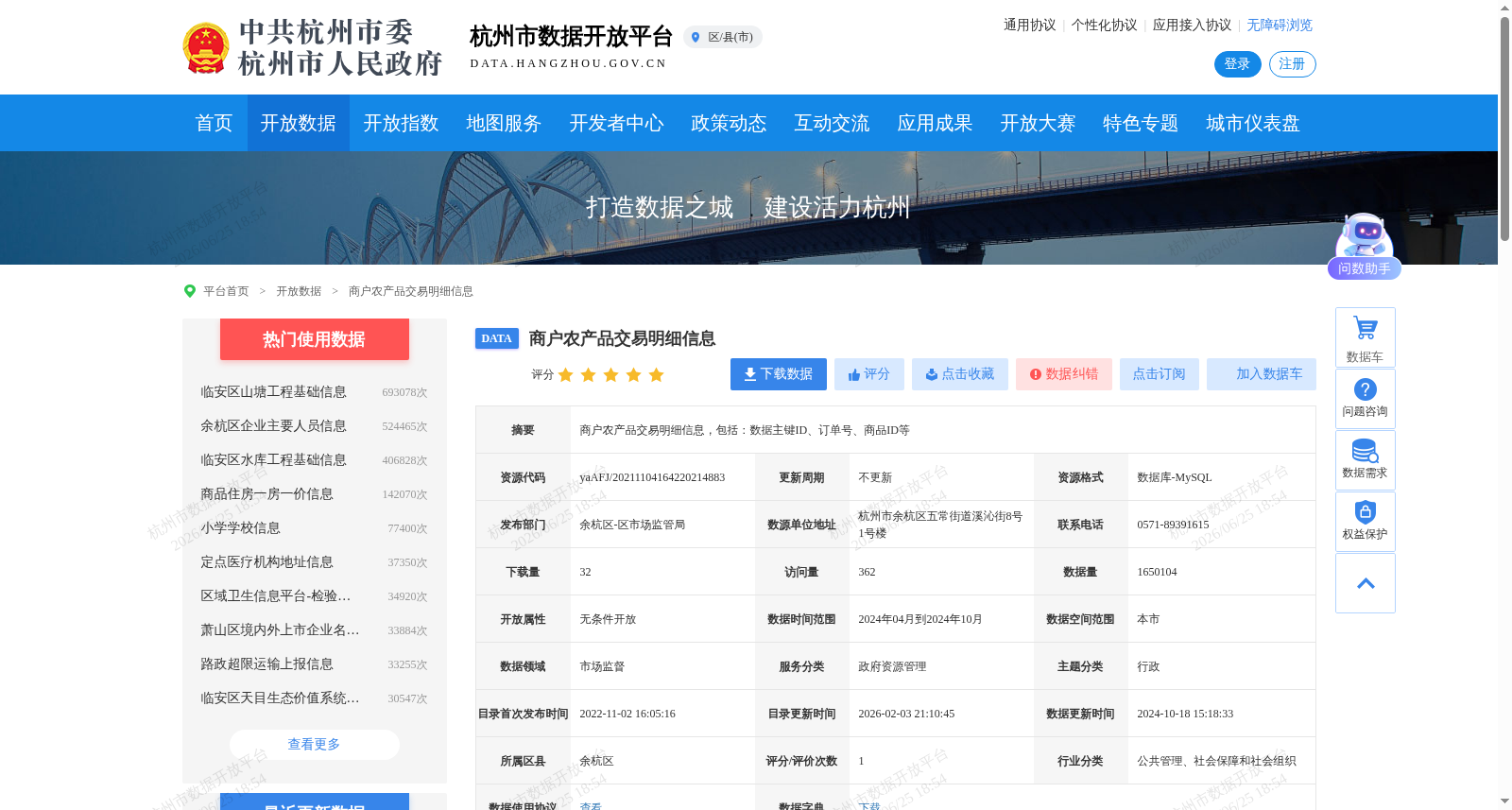Open the 城市仪表盘 nav tab

1254,123
